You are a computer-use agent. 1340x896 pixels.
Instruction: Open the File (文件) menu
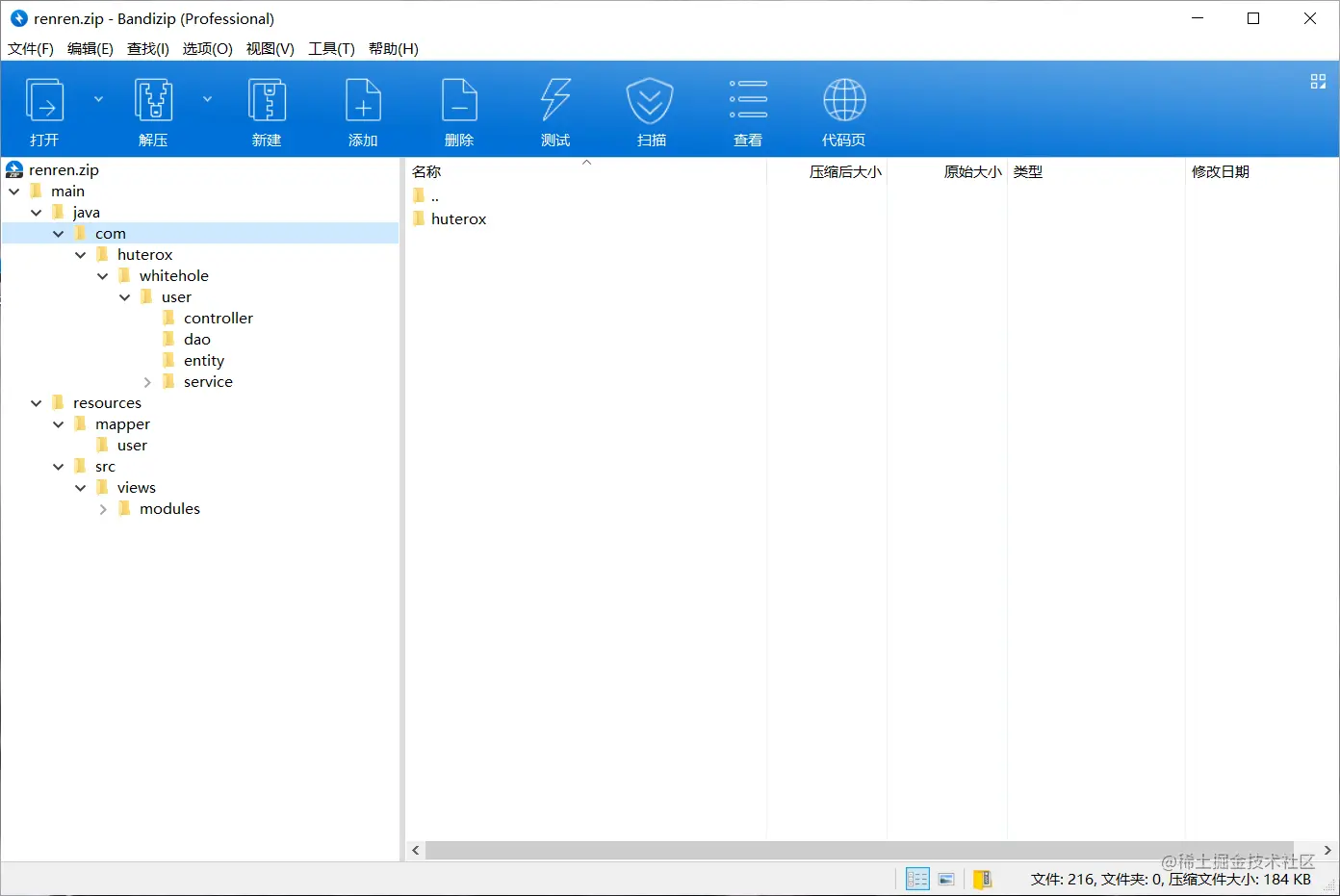31,49
